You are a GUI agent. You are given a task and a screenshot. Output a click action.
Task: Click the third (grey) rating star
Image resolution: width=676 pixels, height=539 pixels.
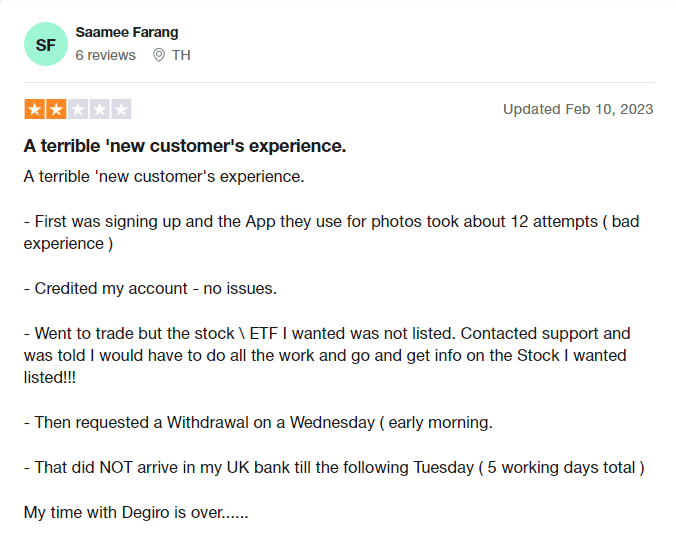point(78,109)
